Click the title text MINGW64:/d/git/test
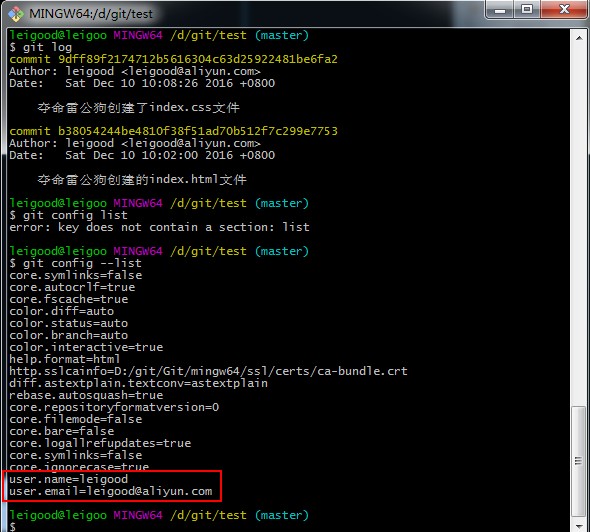 (91, 14)
